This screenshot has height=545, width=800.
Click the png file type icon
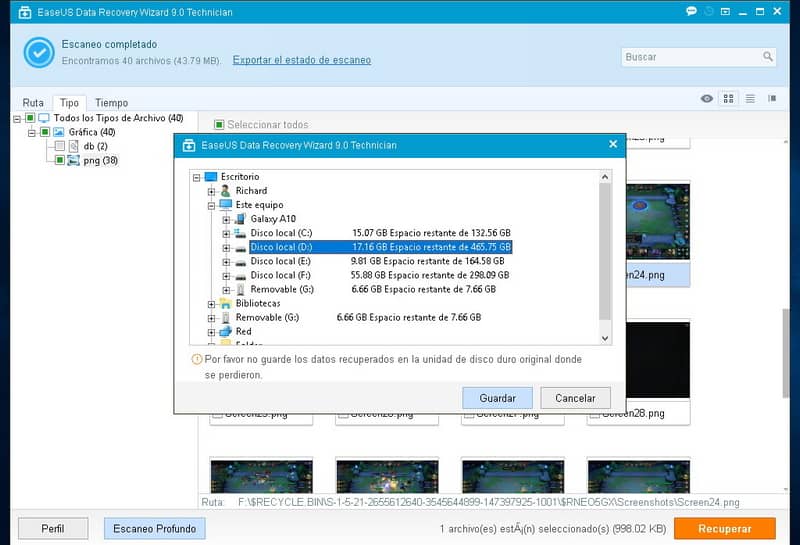coord(73,160)
